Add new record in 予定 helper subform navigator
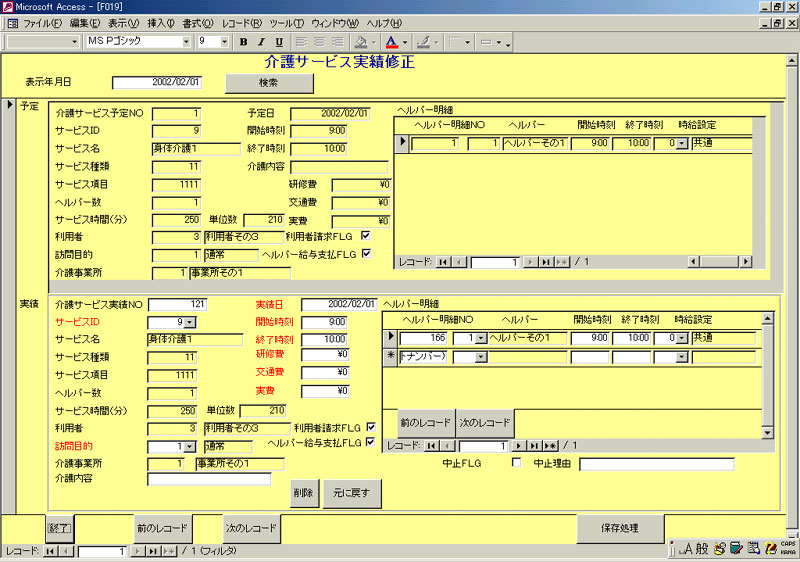This screenshot has width=800, height=562. (562, 262)
